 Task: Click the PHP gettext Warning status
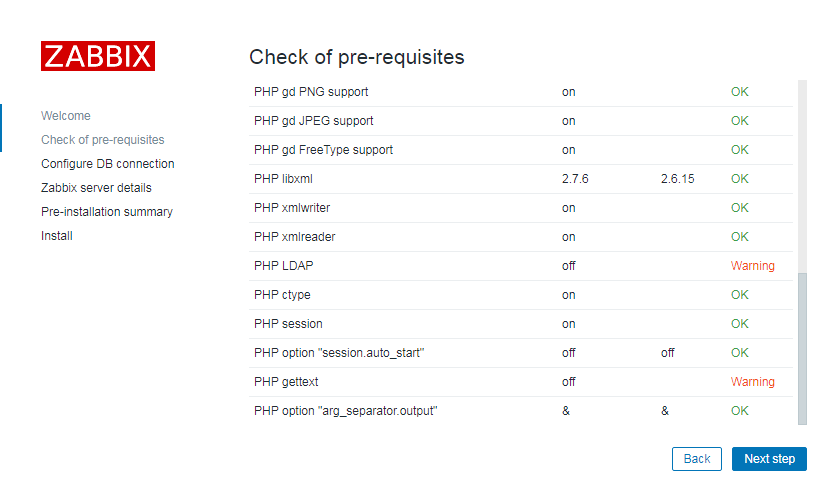752,382
